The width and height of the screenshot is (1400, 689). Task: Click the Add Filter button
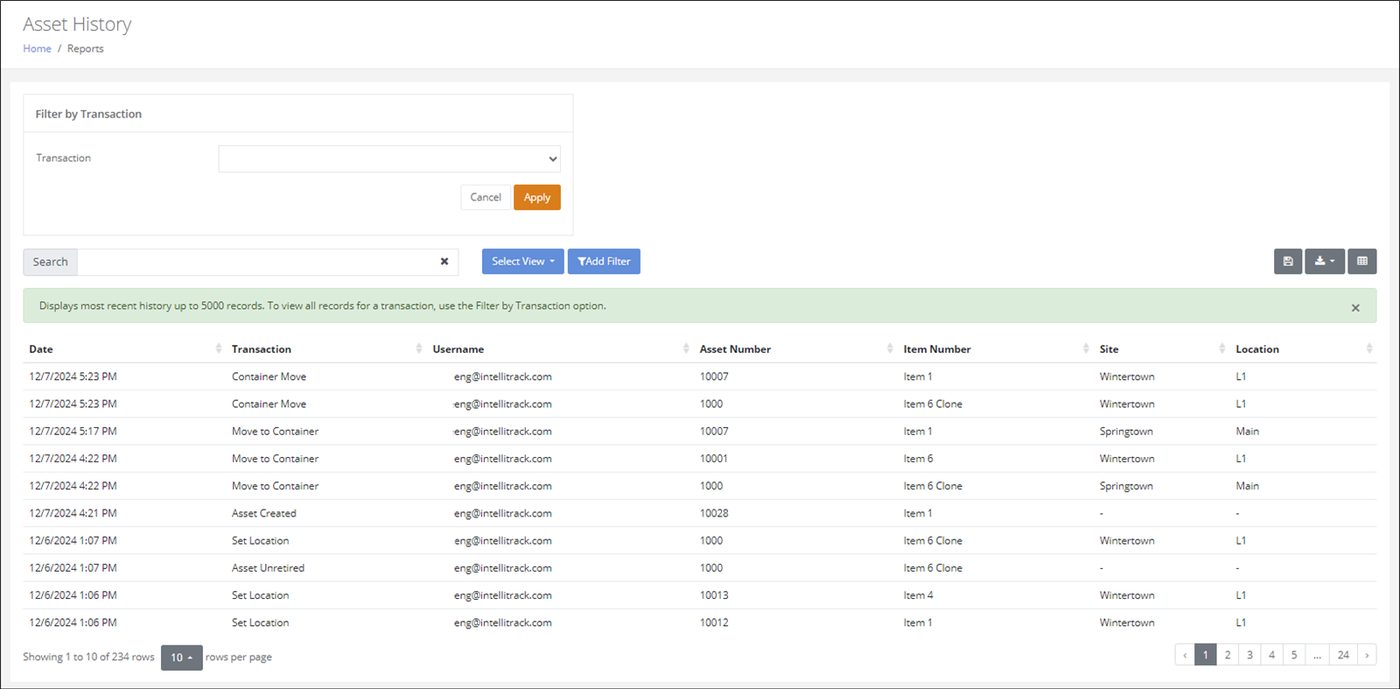(604, 261)
